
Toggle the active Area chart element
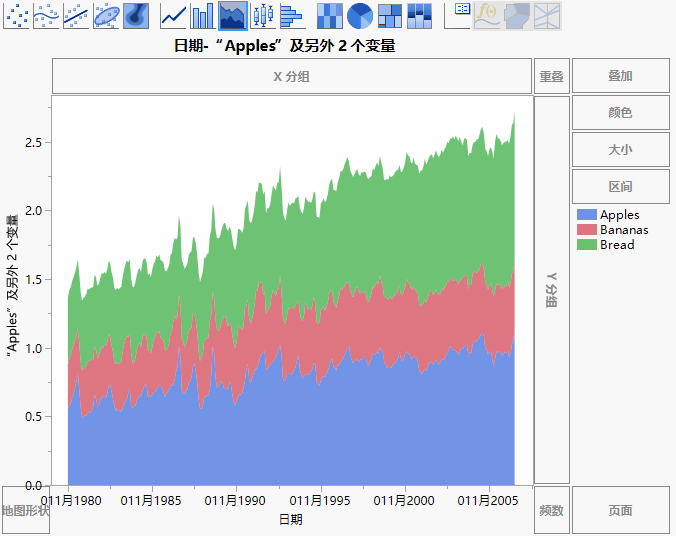(233, 15)
